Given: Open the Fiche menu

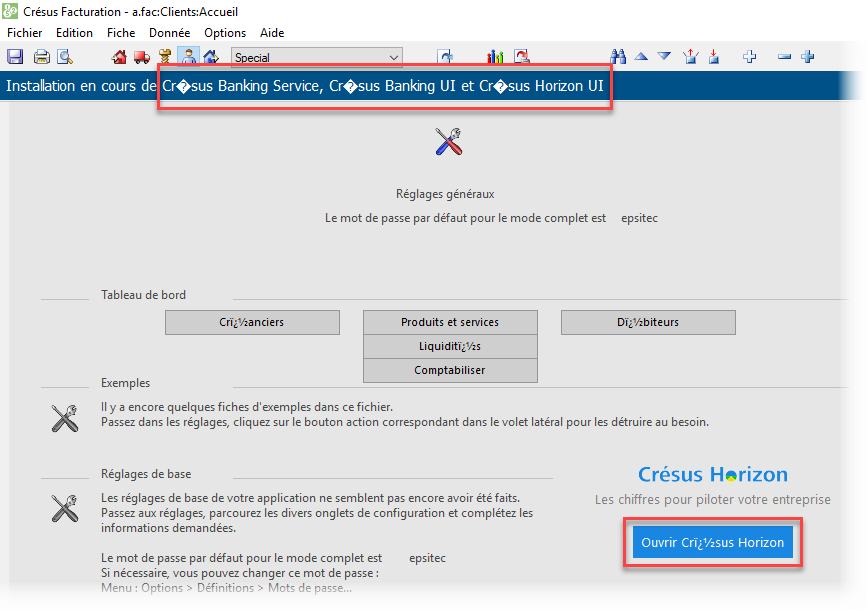Looking at the screenshot, I should 121,33.
